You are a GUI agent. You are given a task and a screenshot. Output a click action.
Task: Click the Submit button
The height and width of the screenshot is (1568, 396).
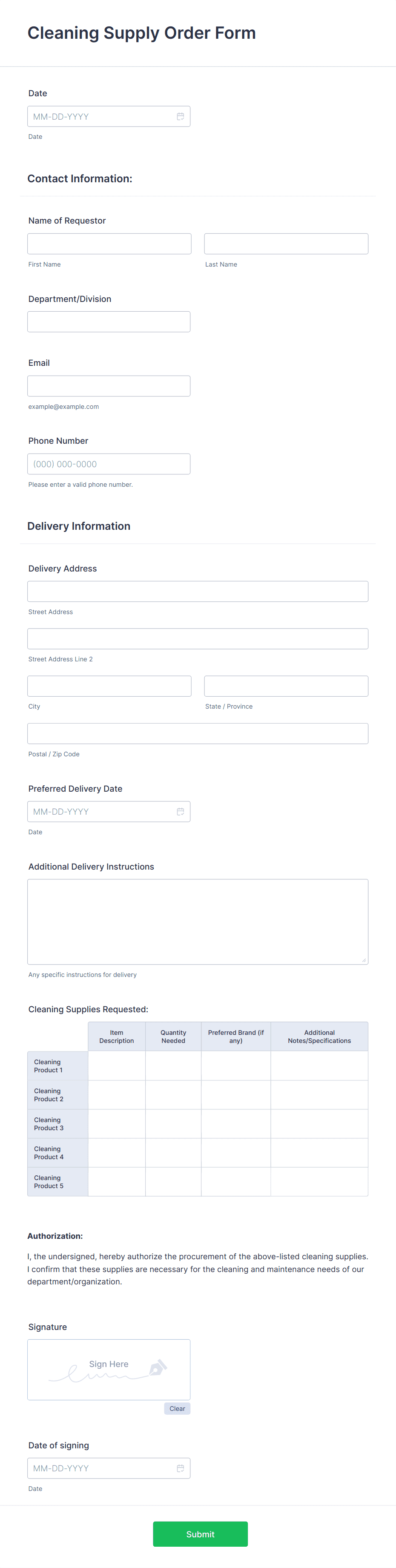(x=200, y=1534)
